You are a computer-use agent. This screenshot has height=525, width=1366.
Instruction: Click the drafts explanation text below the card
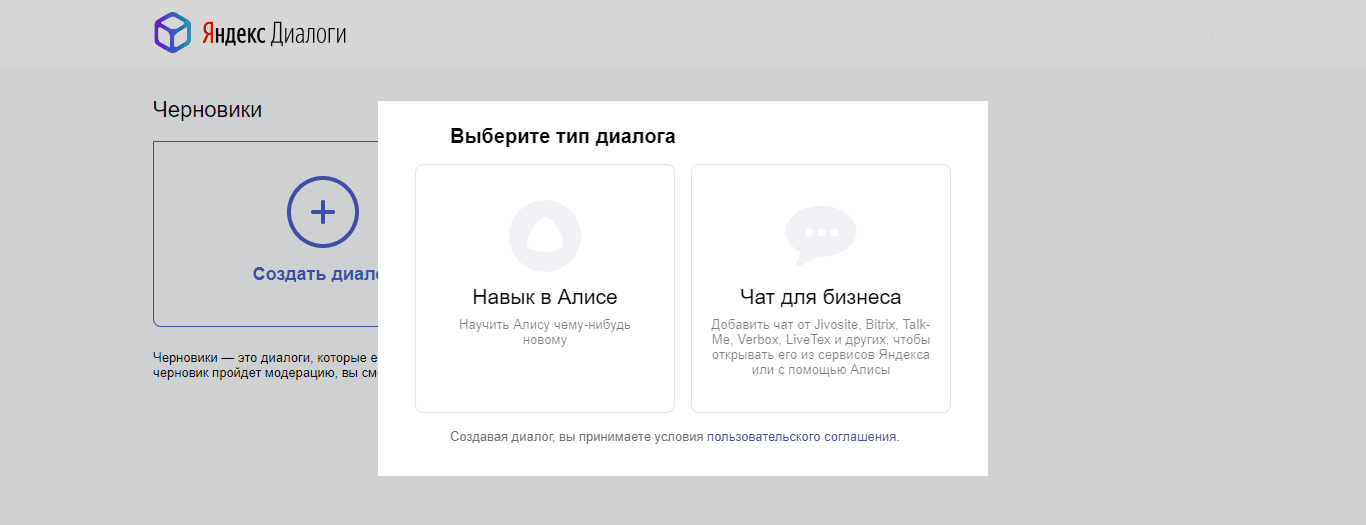coord(264,365)
